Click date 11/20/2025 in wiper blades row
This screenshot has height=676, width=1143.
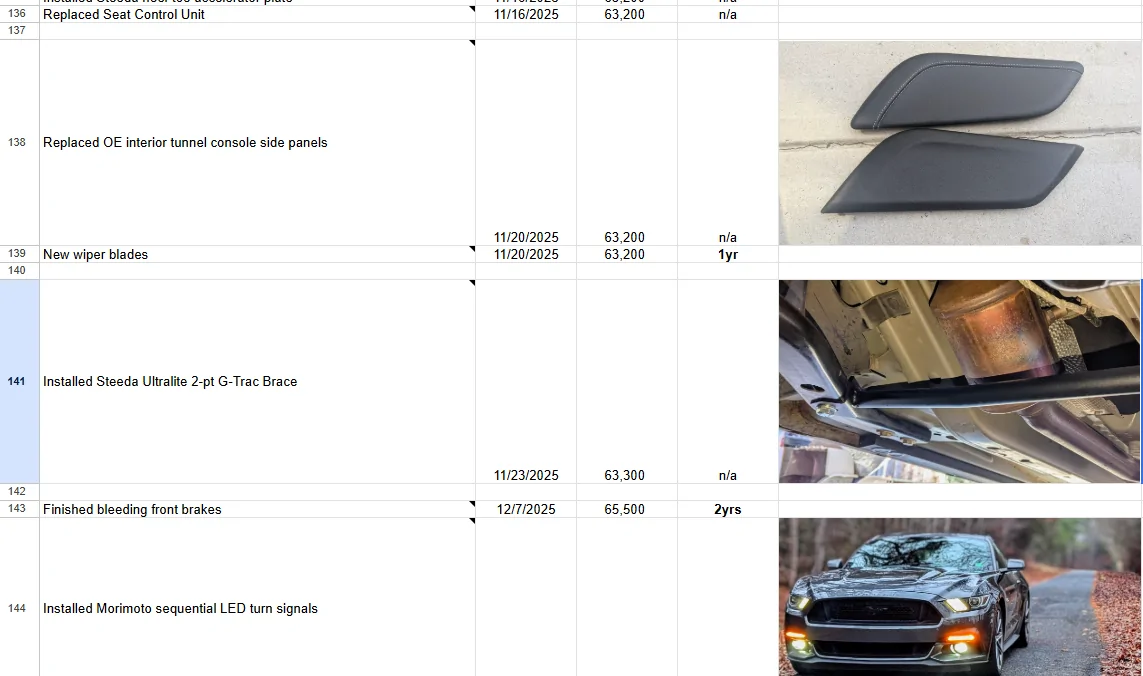(526, 255)
